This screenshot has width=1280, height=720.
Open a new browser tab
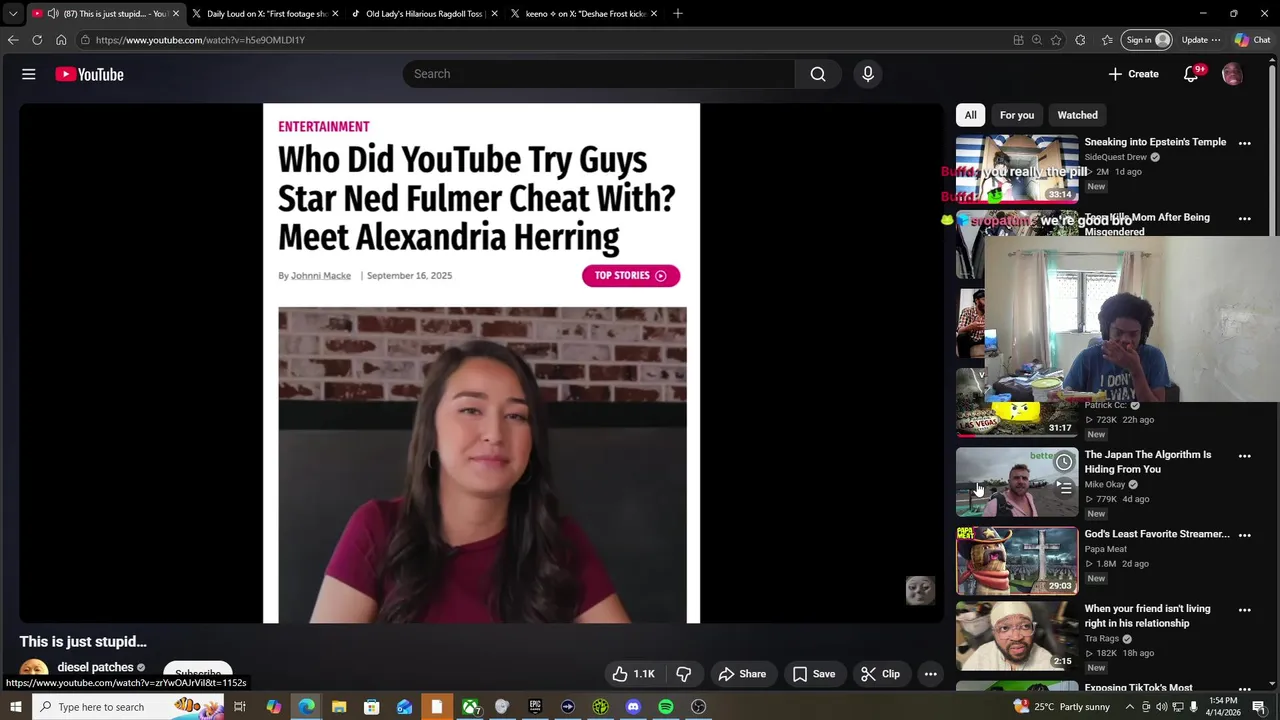coord(678,14)
